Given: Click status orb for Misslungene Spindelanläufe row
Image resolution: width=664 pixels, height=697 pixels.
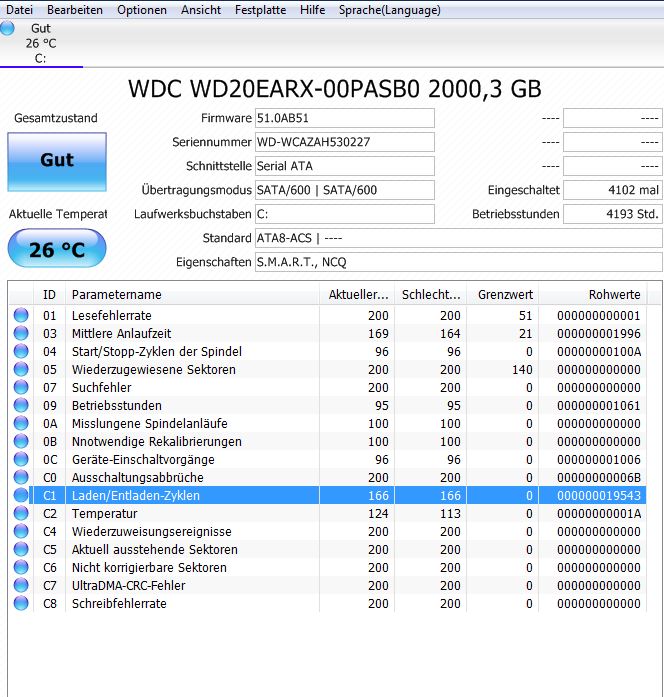Looking at the screenshot, I should pyautogui.click(x=21, y=423).
